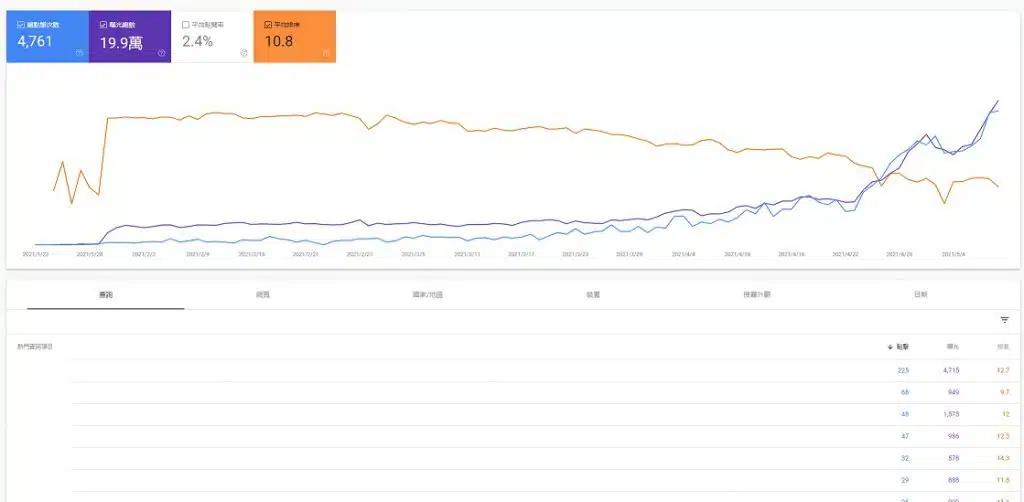Select the 日期 (Dates) tab
The height and width of the screenshot is (502, 1024).
[919, 295]
